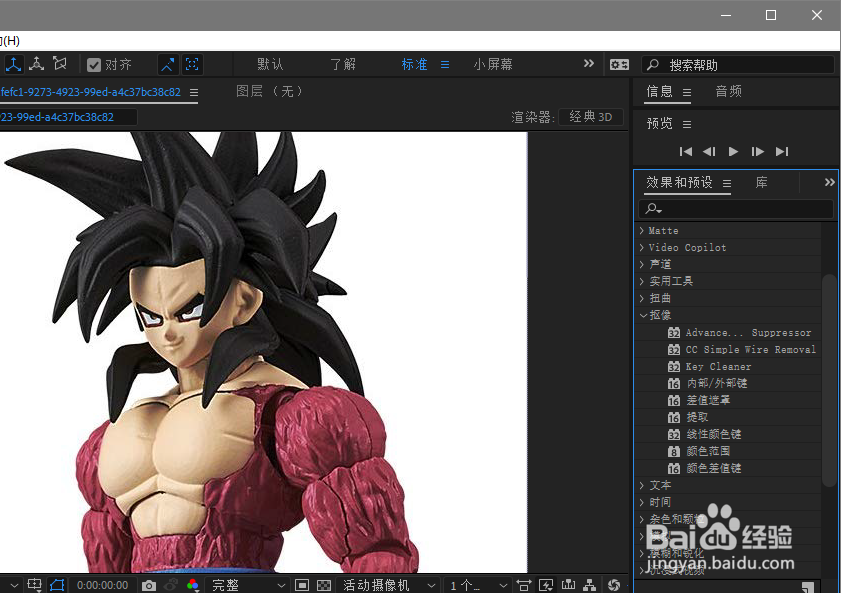Select the 颜色差值键 effect
Image resolution: width=841 pixels, height=593 pixels.
pos(705,468)
